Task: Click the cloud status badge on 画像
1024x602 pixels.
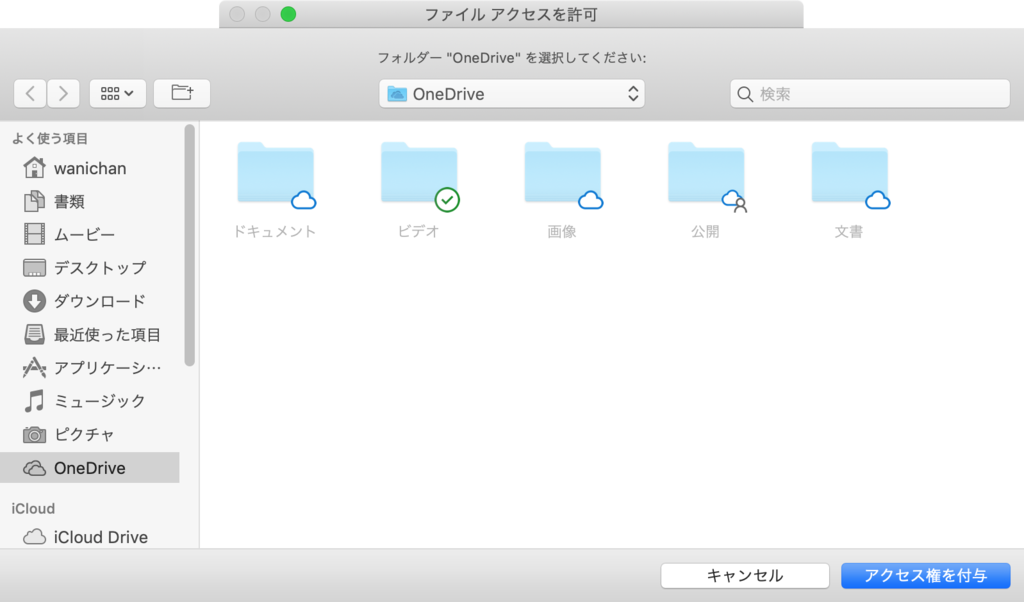Action: click(x=591, y=200)
